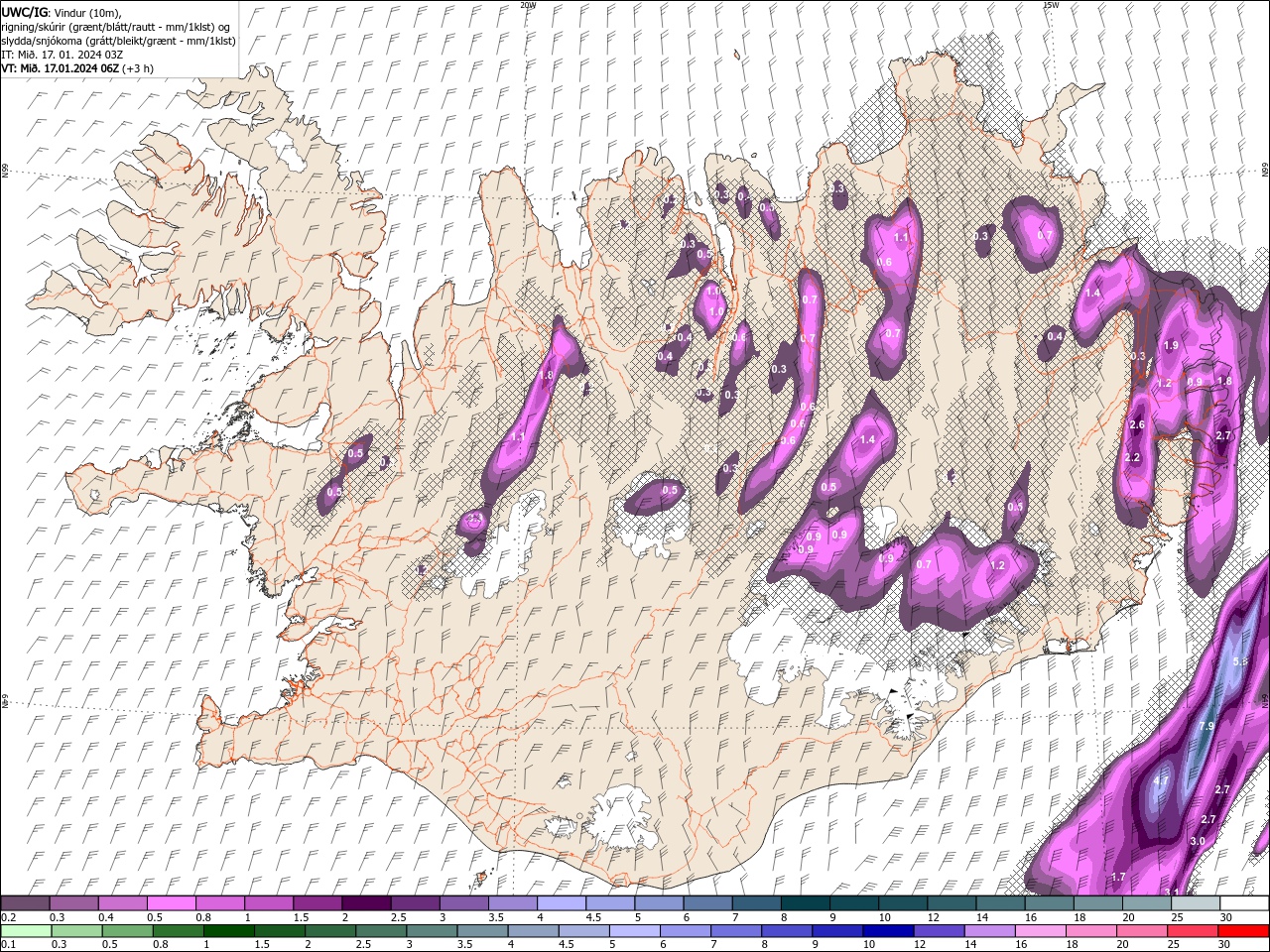This screenshot has width=1270, height=952.
Task: Click the lower legend swatch between 1 and 1.5
Action: 228,931
